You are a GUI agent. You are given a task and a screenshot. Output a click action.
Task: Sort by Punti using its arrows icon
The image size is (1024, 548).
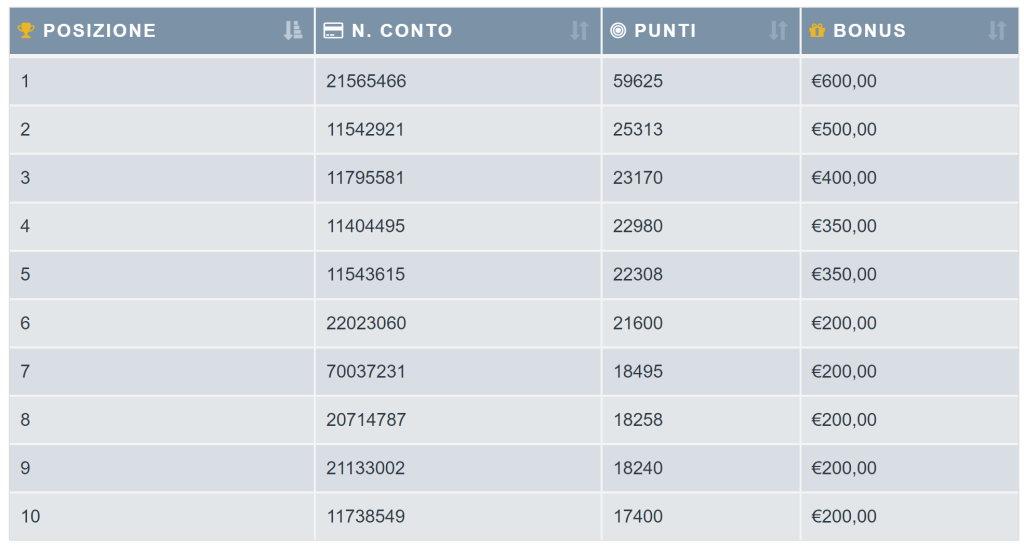778,30
